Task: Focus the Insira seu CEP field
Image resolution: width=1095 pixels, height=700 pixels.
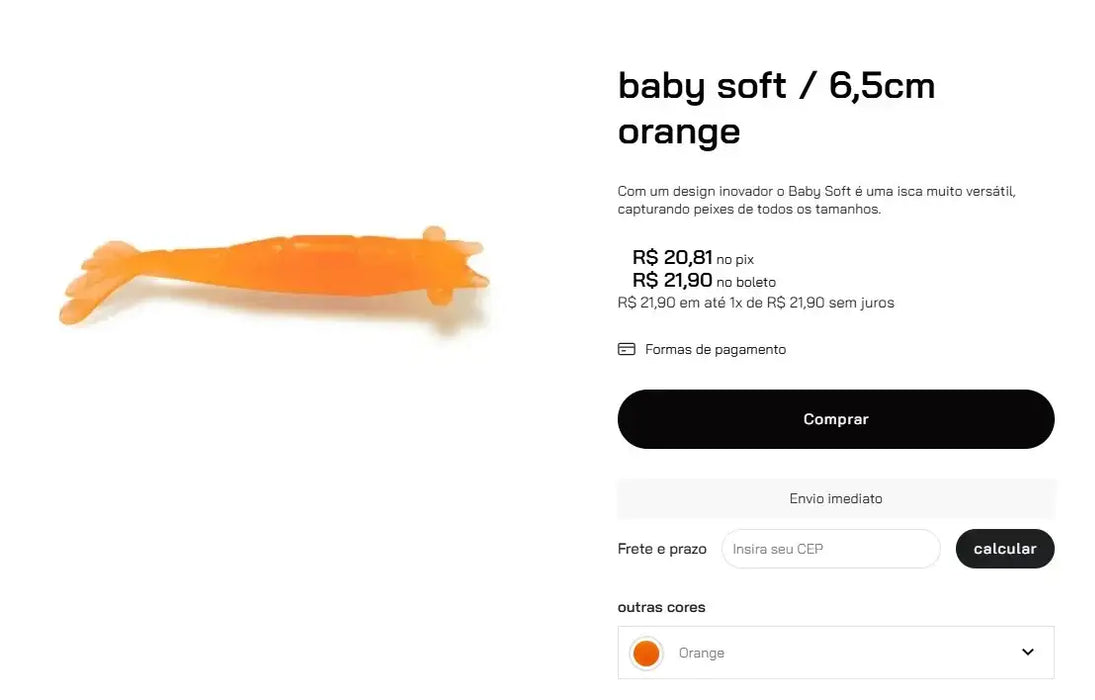Action: [x=830, y=549]
